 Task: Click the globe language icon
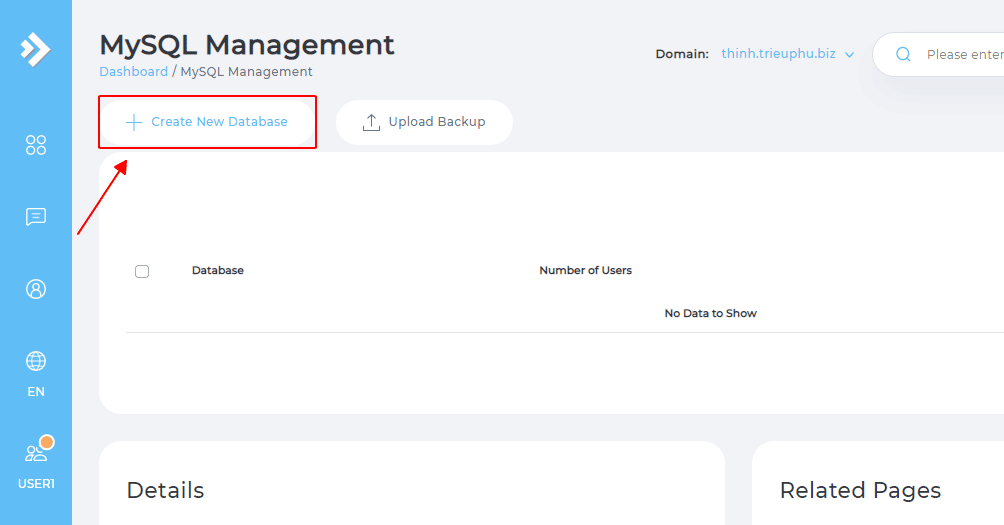click(36, 361)
